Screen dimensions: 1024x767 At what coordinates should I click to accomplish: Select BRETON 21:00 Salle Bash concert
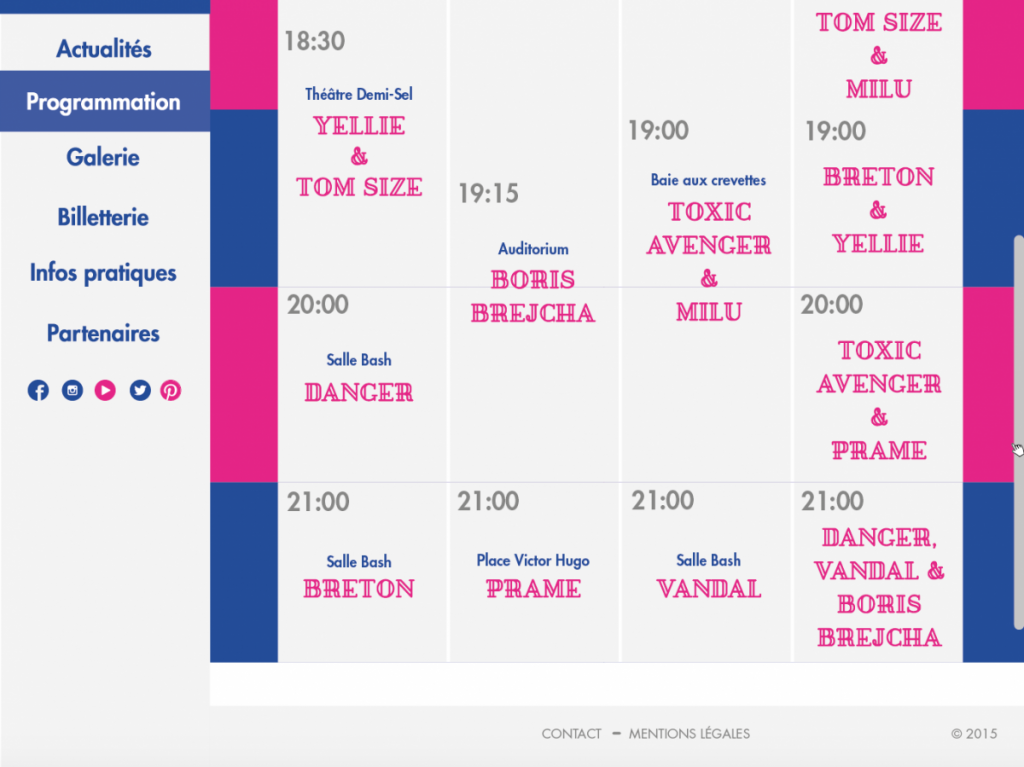click(359, 589)
